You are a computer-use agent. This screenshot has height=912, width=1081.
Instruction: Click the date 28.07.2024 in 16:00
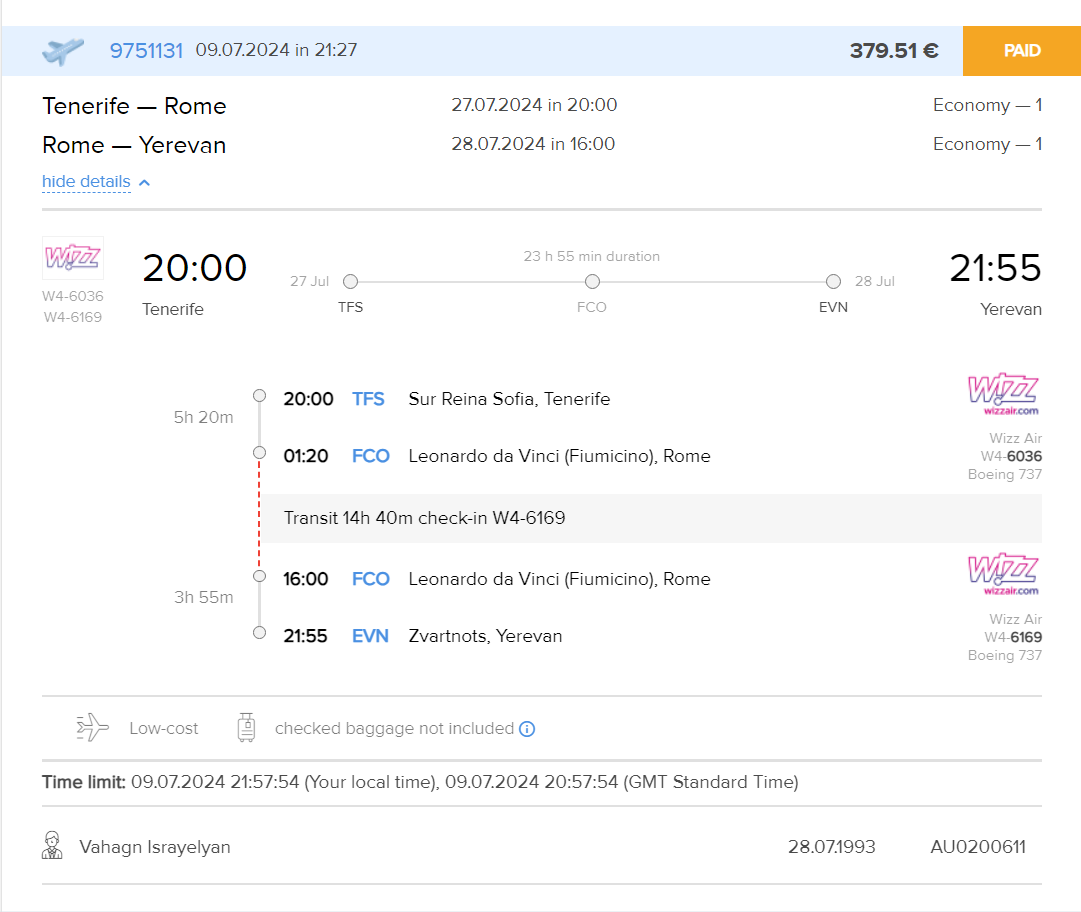click(533, 144)
